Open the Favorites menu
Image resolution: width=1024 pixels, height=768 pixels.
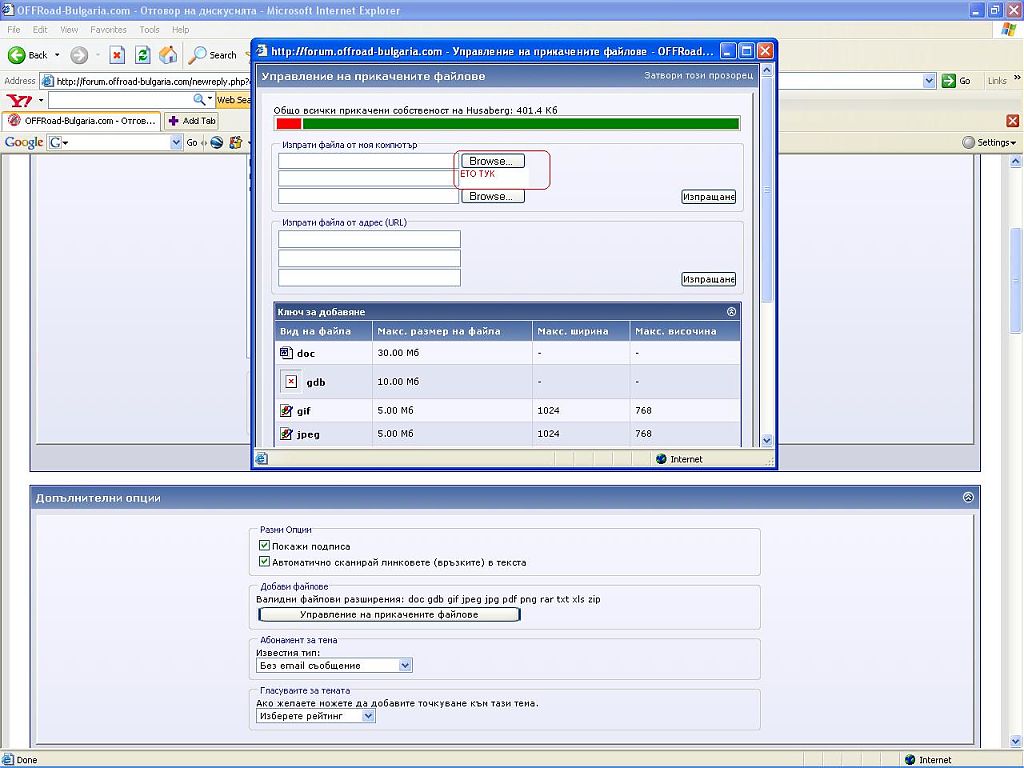[x=108, y=30]
